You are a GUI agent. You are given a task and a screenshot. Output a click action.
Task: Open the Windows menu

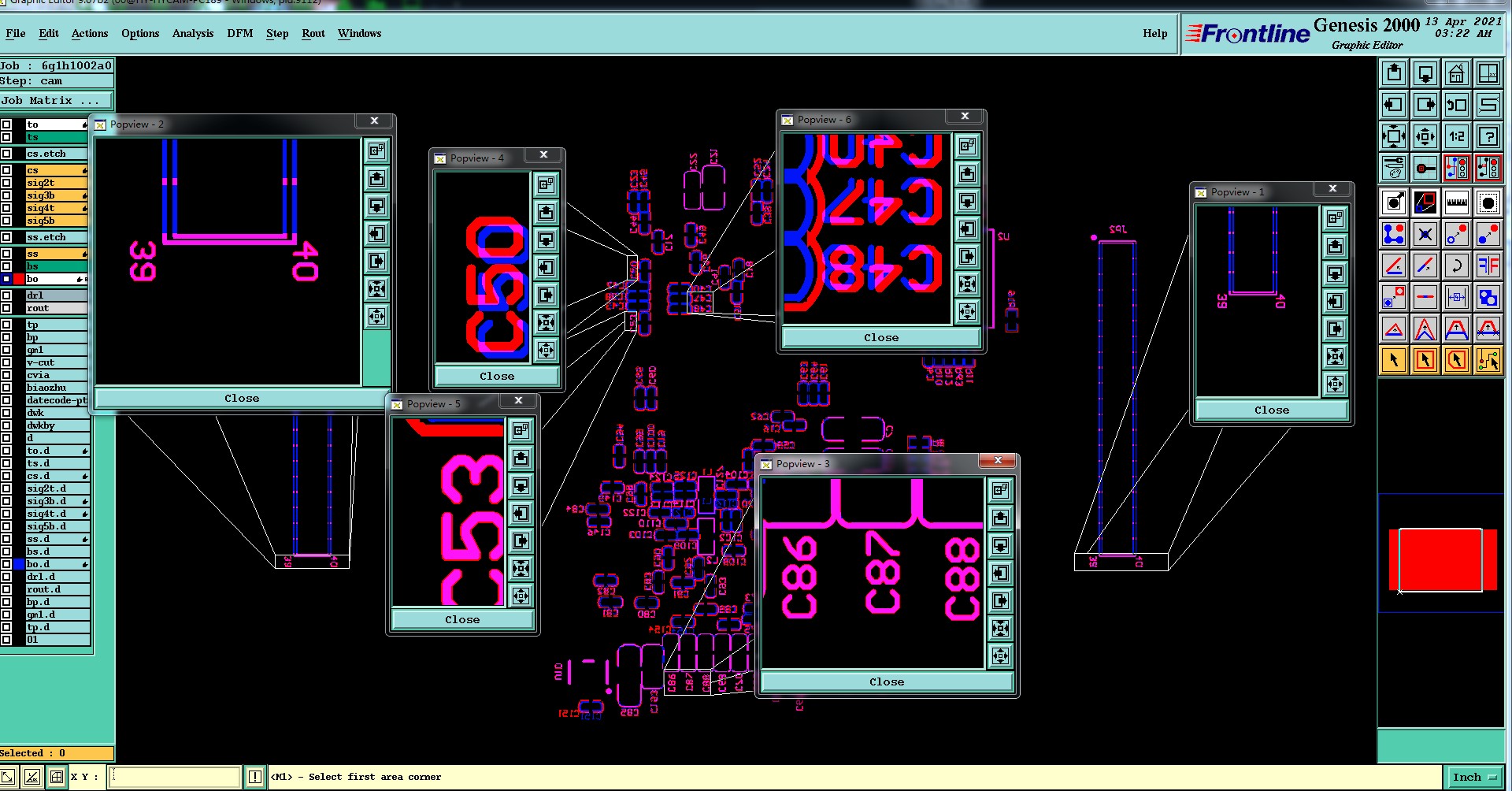(x=359, y=33)
